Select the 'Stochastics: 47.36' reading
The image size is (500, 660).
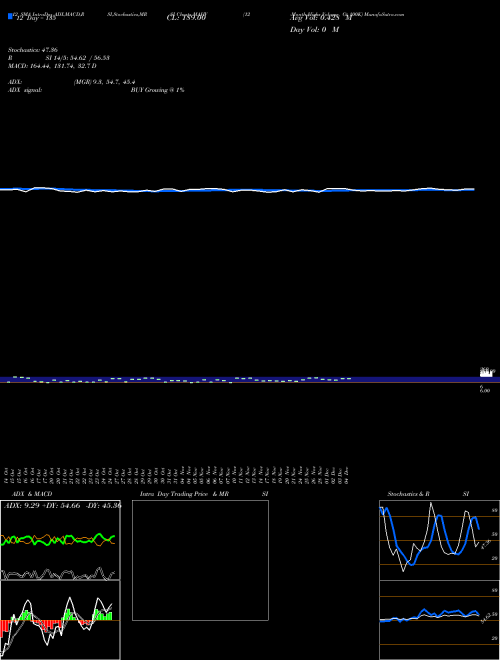coord(33,50)
